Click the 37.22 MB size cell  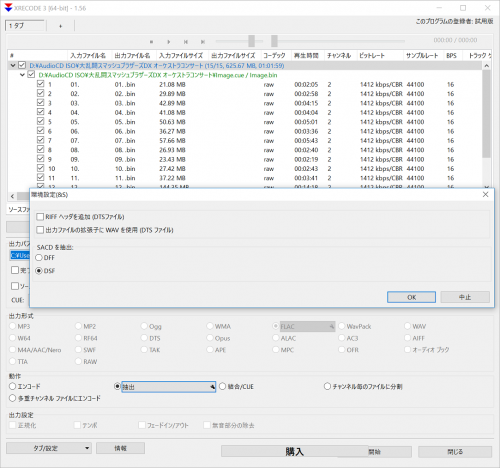pos(172,178)
